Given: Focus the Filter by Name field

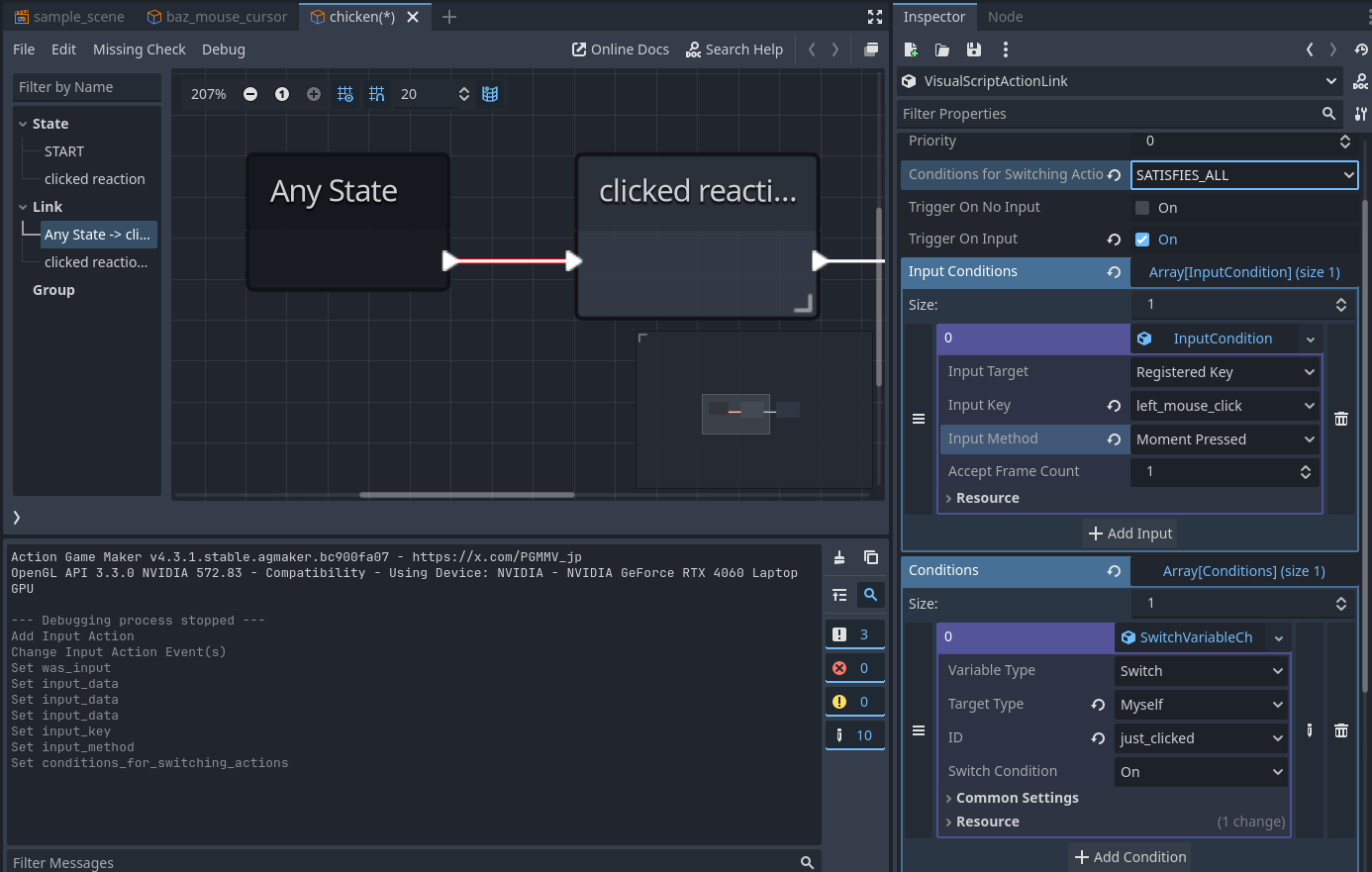Looking at the screenshot, I should 87,87.
